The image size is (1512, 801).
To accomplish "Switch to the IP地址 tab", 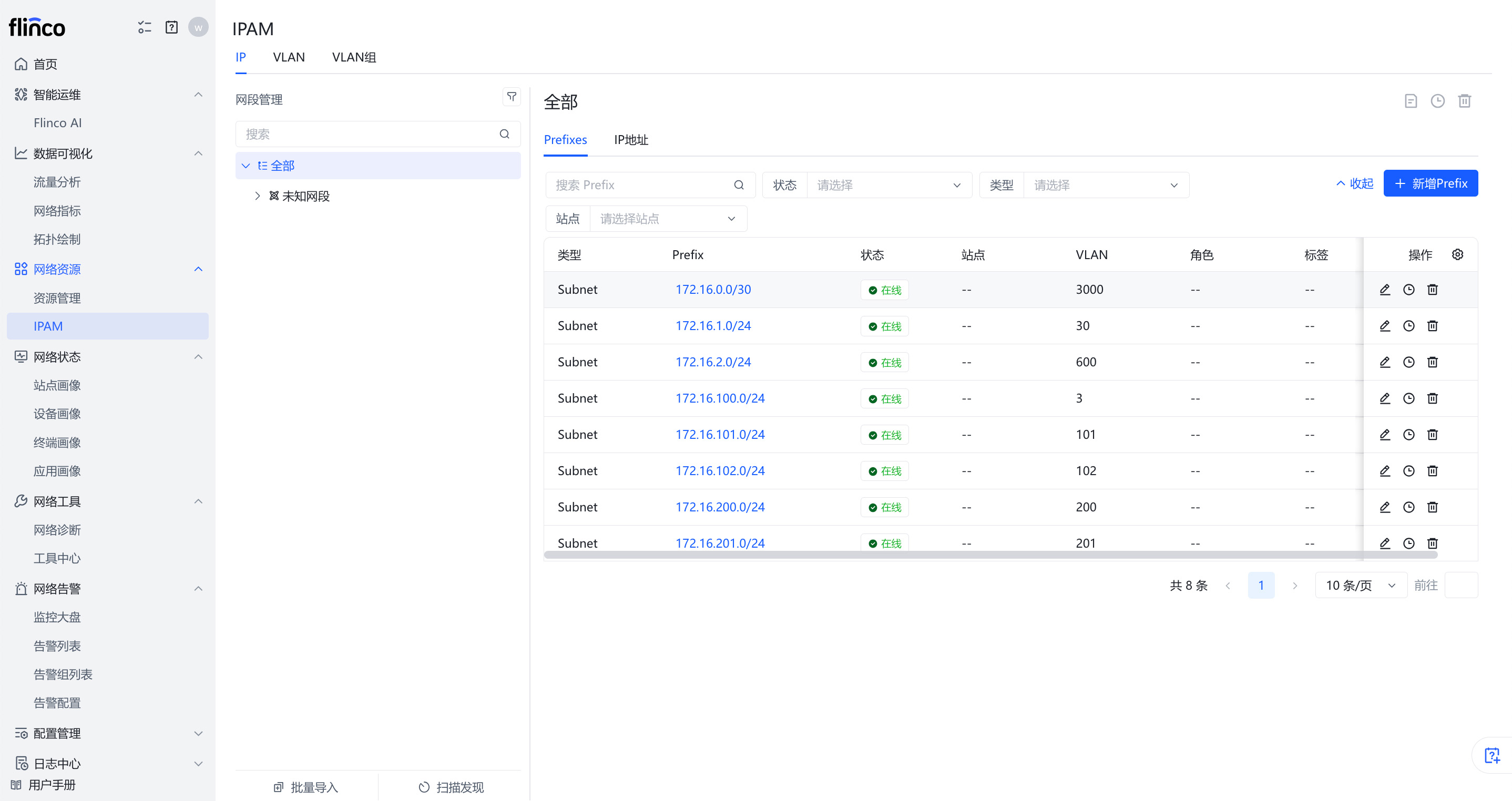I will (630, 140).
